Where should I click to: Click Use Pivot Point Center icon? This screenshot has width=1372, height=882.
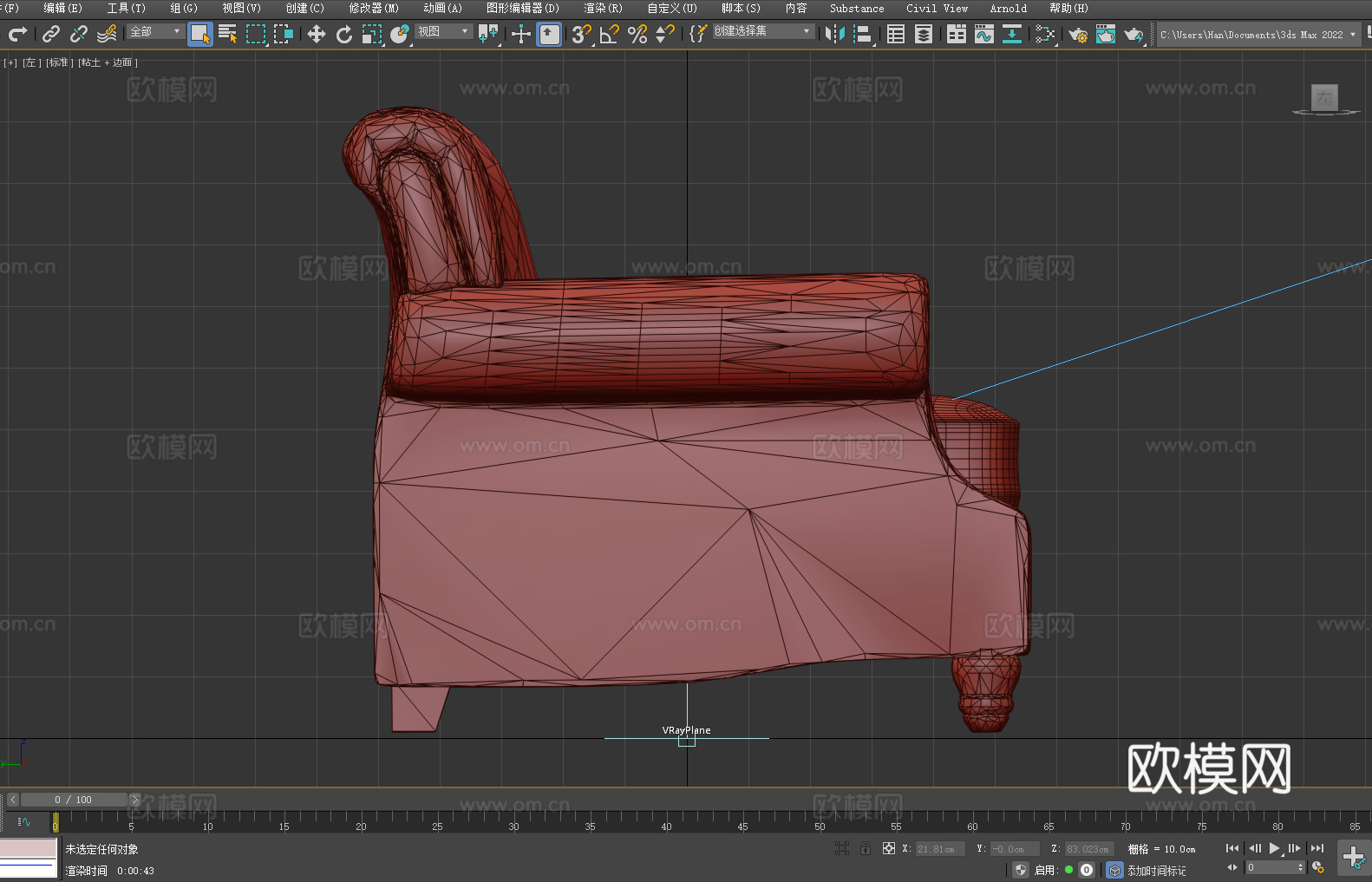click(x=488, y=34)
